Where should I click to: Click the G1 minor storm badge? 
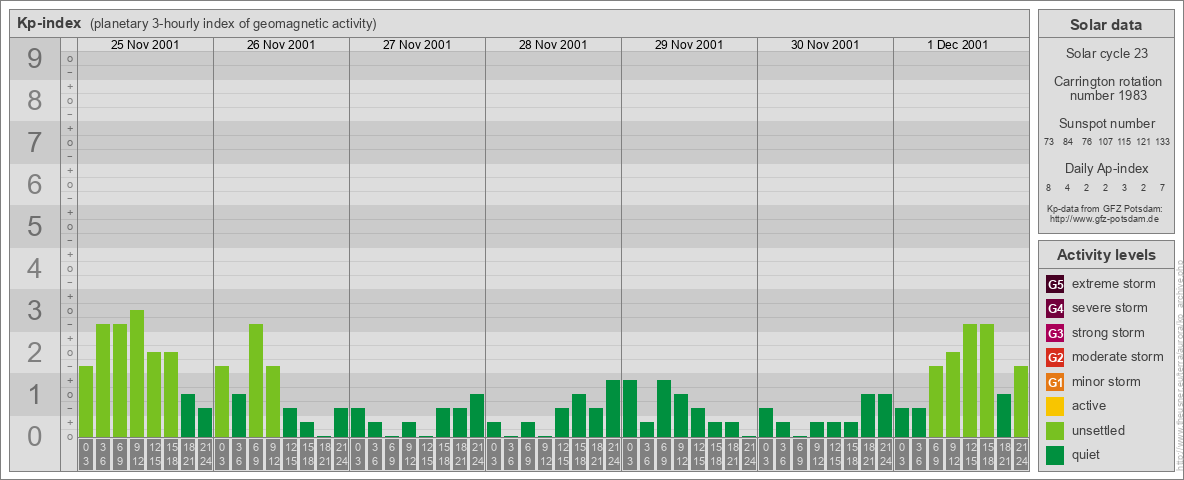pos(1055,382)
